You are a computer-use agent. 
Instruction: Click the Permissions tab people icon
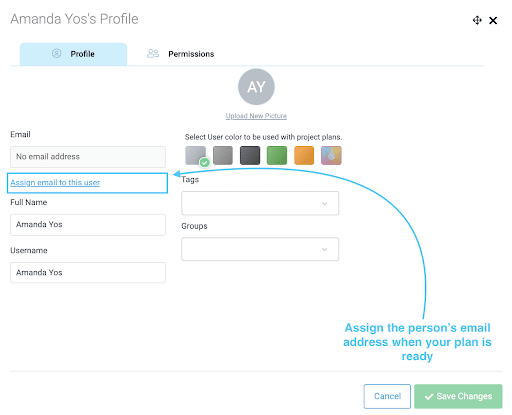pyautogui.click(x=153, y=53)
